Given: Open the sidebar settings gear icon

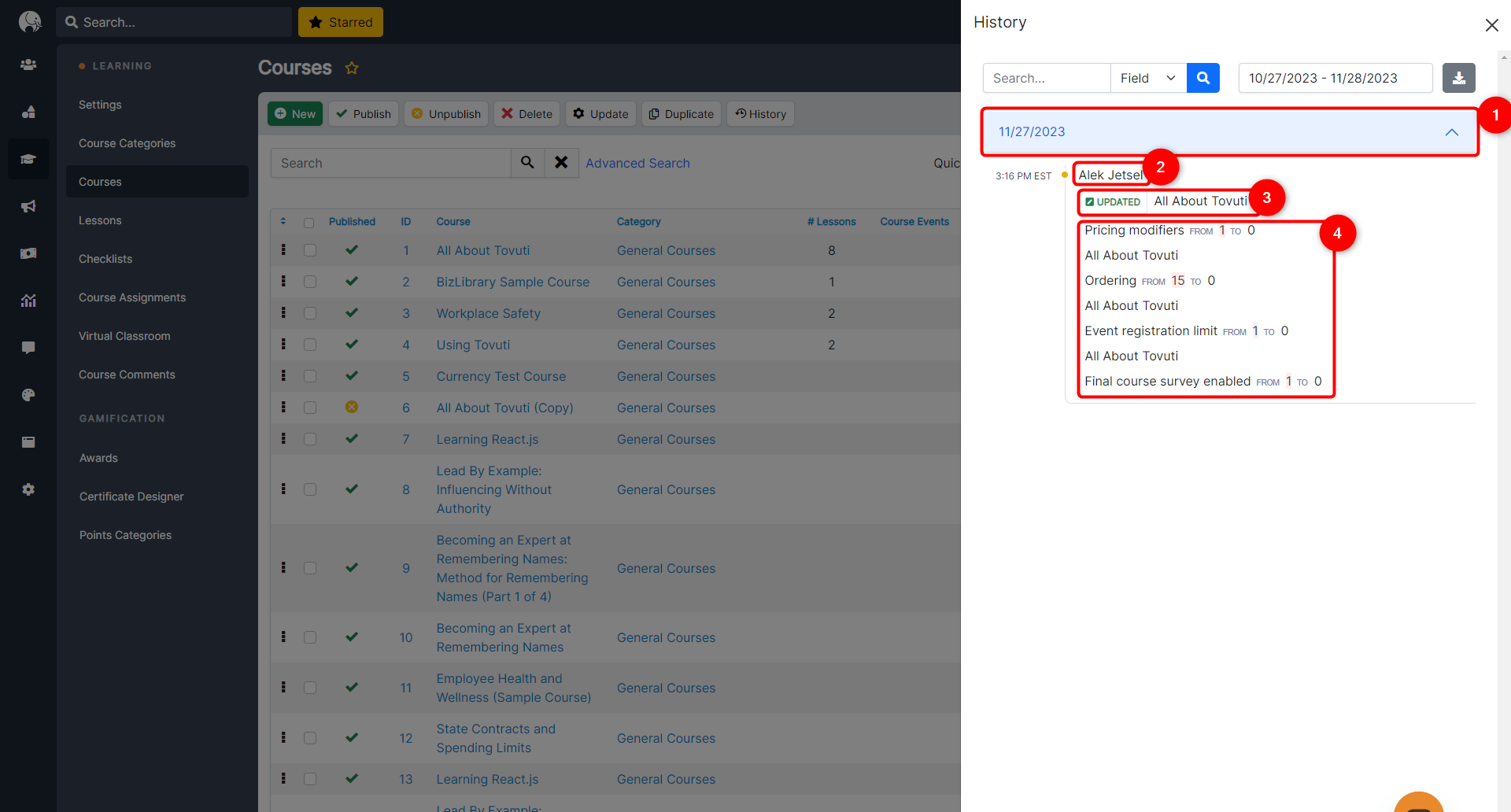Looking at the screenshot, I should (28, 489).
